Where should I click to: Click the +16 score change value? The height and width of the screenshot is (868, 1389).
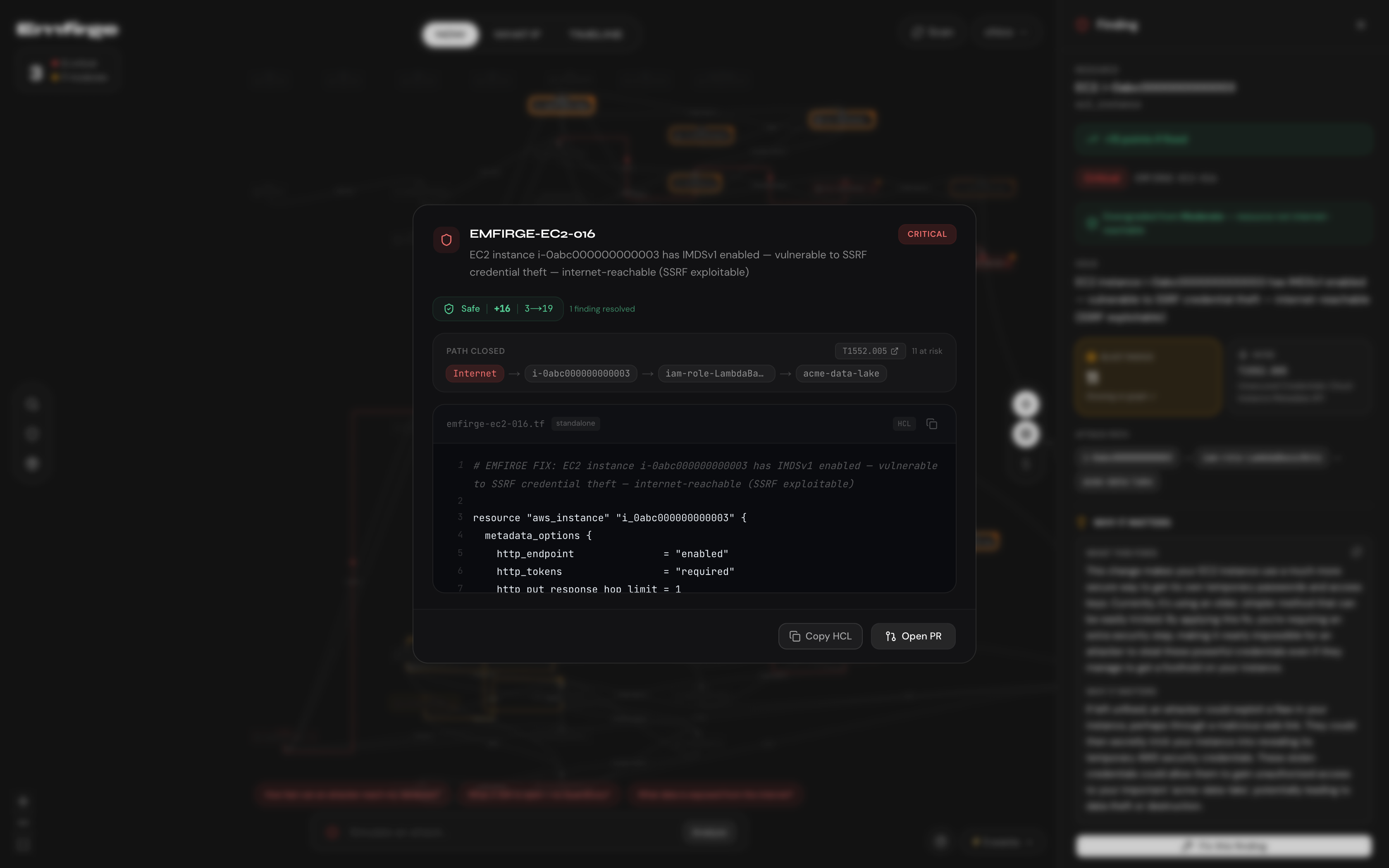pyautogui.click(x=501, y=309)
